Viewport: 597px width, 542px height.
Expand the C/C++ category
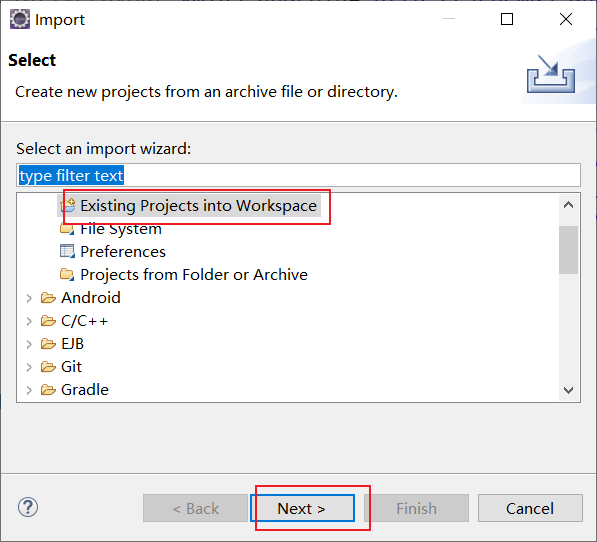pos(29,322)
